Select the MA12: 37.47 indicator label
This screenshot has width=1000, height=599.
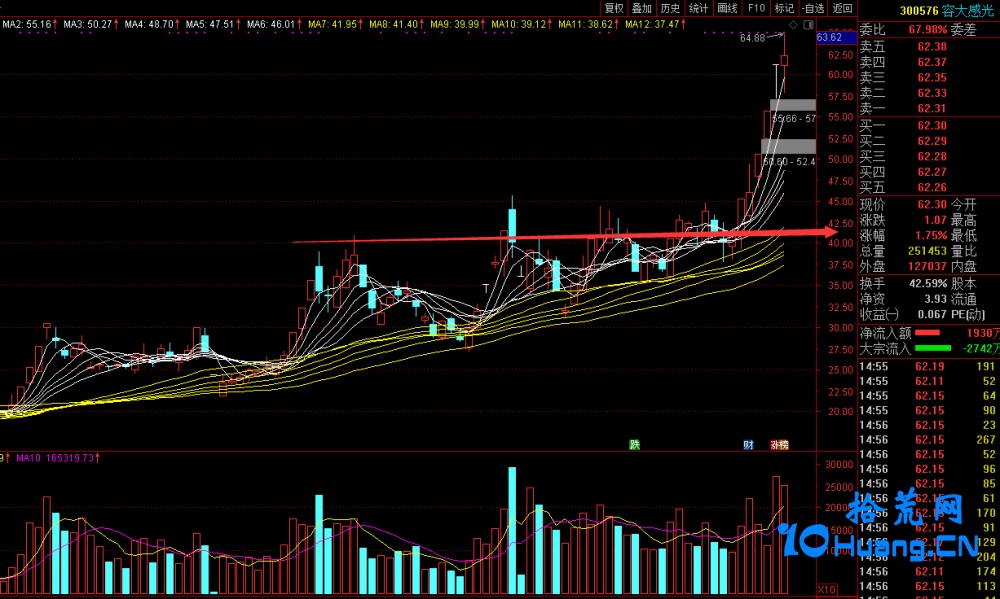click(x=656, y=24)
